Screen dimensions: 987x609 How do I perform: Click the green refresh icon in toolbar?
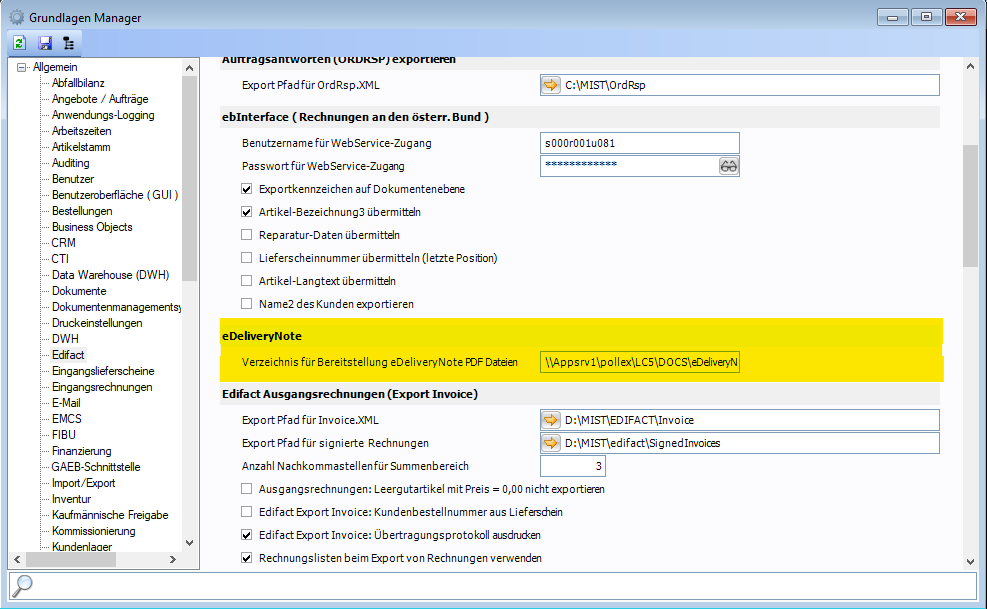(20, 43)
